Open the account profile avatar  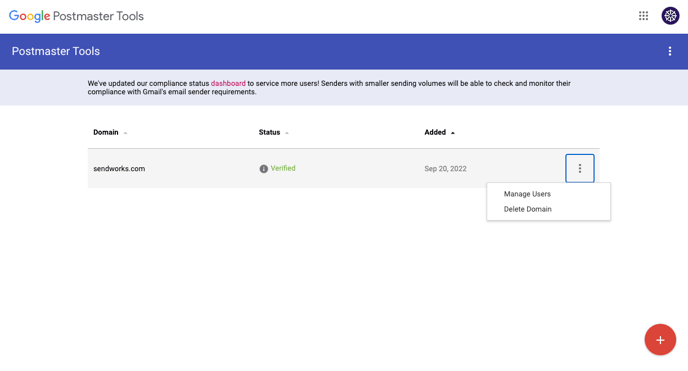670,16
